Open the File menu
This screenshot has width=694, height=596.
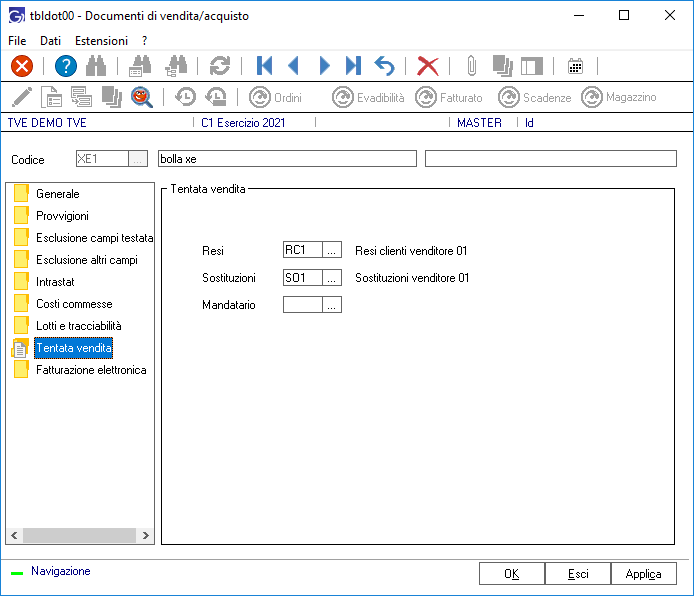[17, 41]
